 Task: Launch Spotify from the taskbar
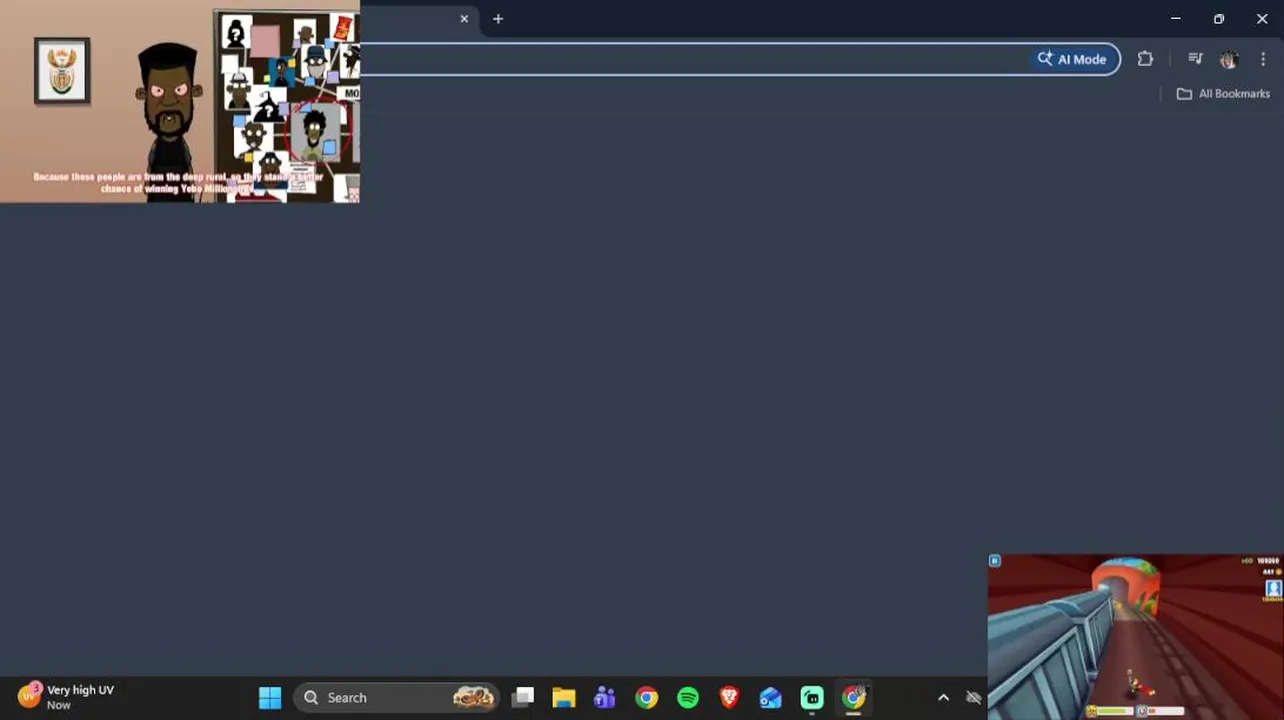[x=688, y=698]
